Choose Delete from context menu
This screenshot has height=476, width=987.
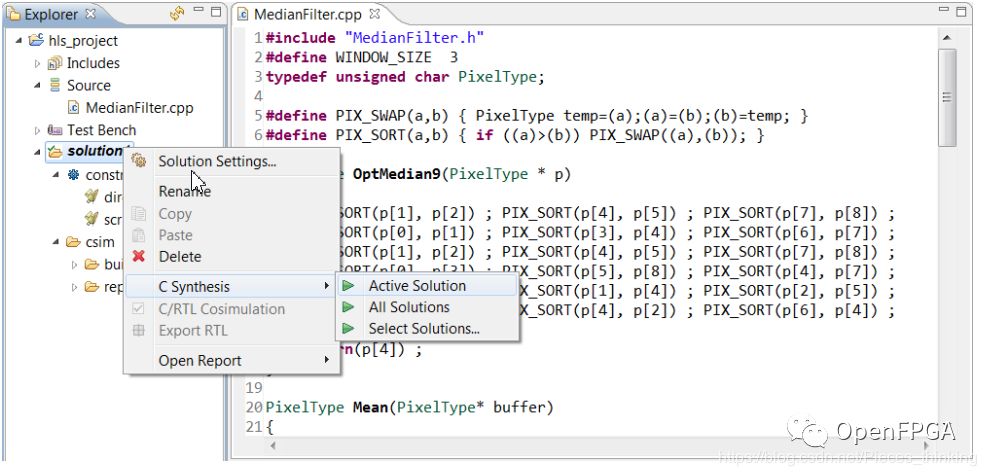[x=232, y=257]
